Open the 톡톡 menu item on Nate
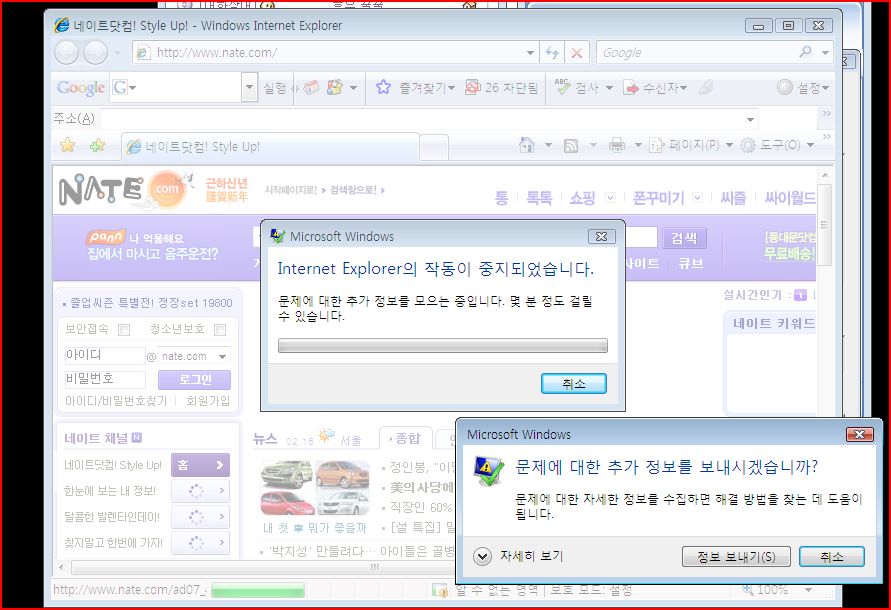This screenshot has height=610, width=891. pos(539,198)
